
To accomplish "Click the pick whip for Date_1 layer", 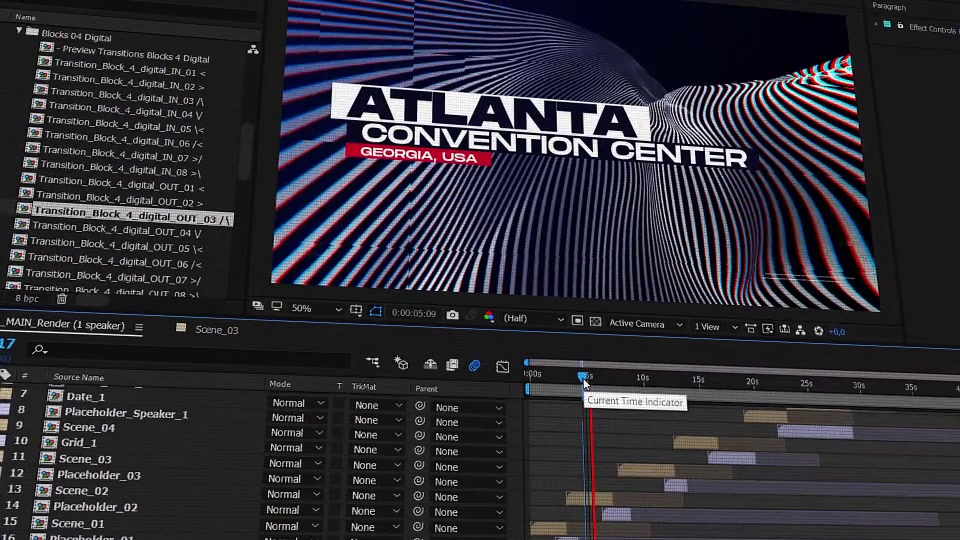I will click(420, 406).
